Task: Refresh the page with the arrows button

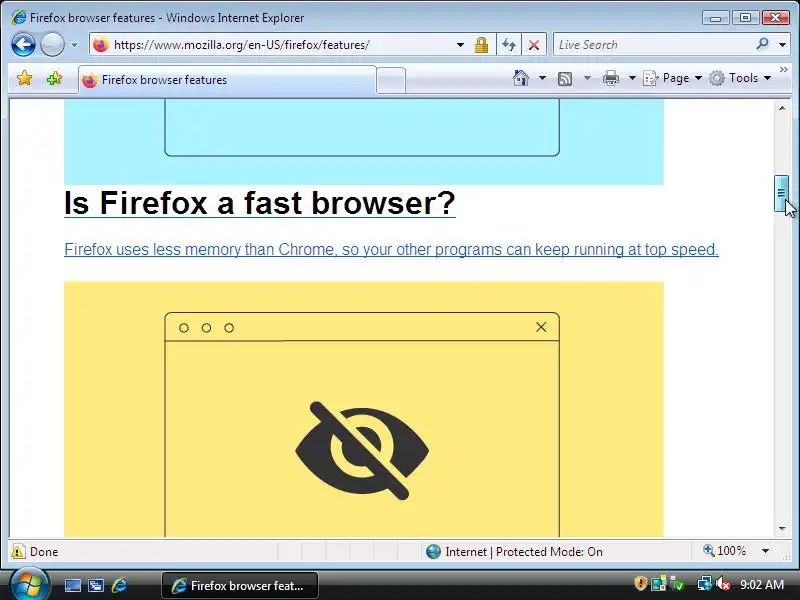Action: 509,45
